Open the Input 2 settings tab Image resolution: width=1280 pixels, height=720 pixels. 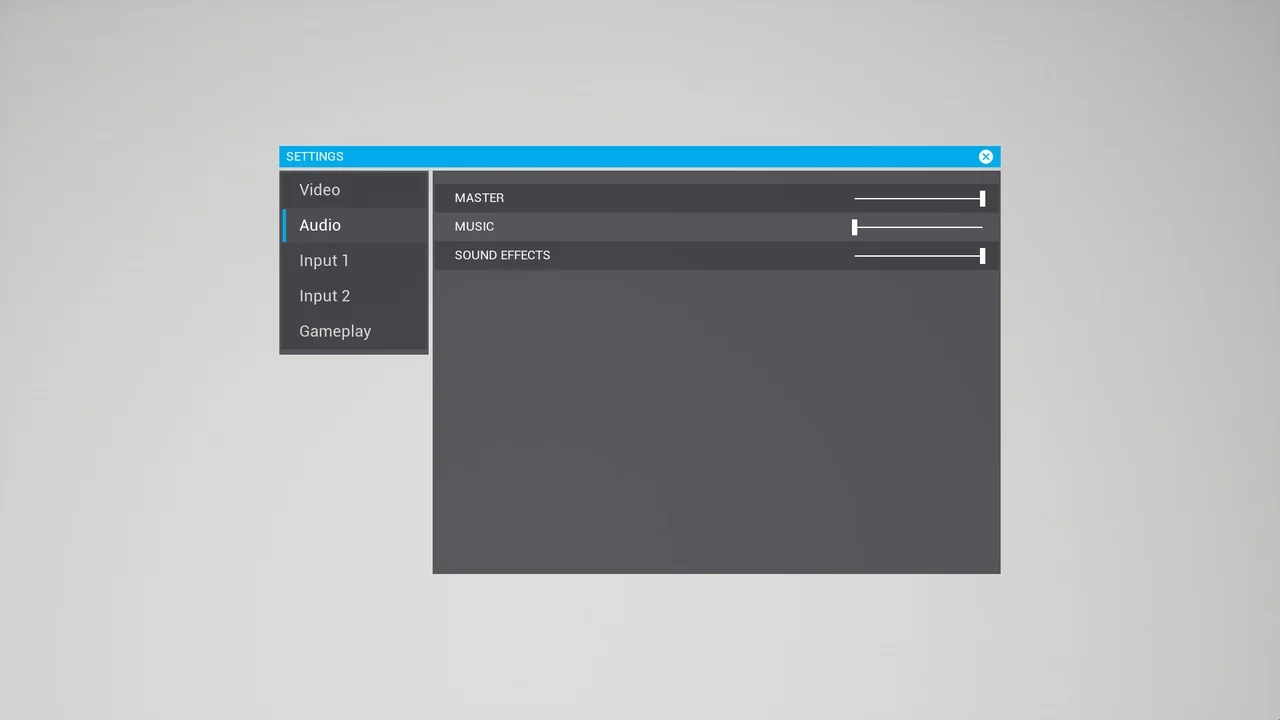324,296
